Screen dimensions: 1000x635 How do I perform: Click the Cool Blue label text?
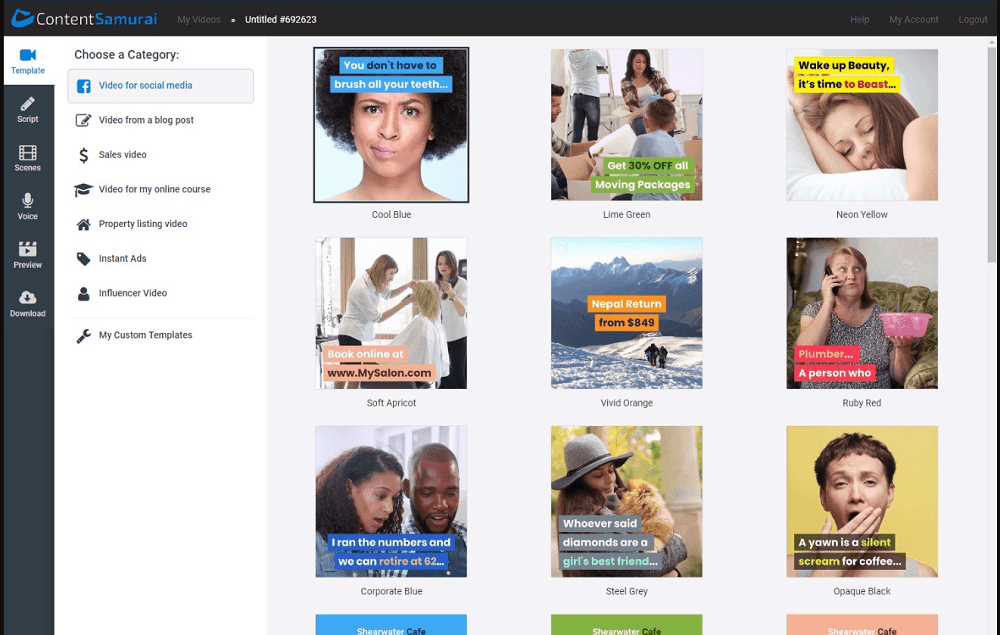click(391, 214)
